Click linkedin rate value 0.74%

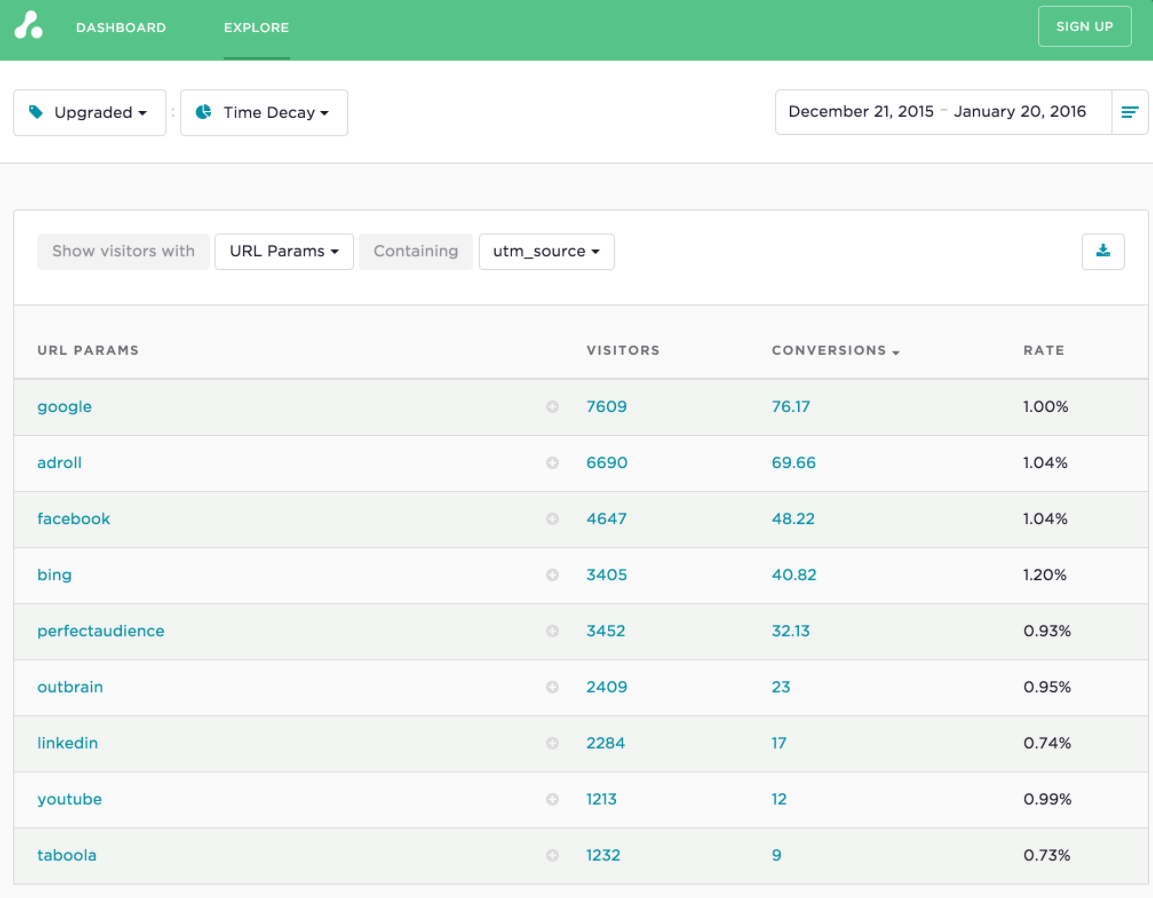(1047, 743)
